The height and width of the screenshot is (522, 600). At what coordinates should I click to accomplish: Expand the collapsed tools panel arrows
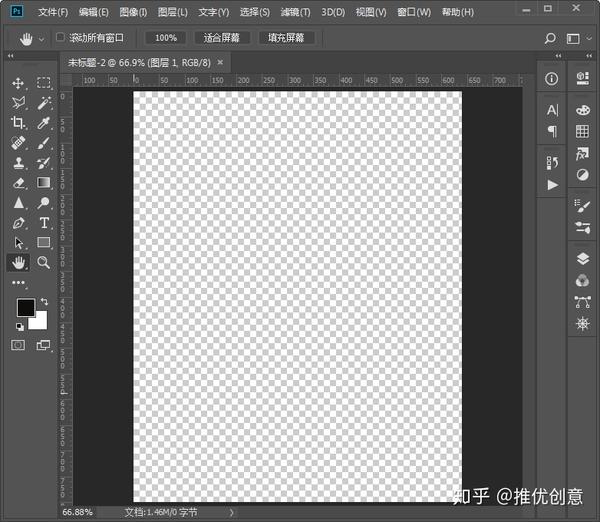[x=11, y=56]
